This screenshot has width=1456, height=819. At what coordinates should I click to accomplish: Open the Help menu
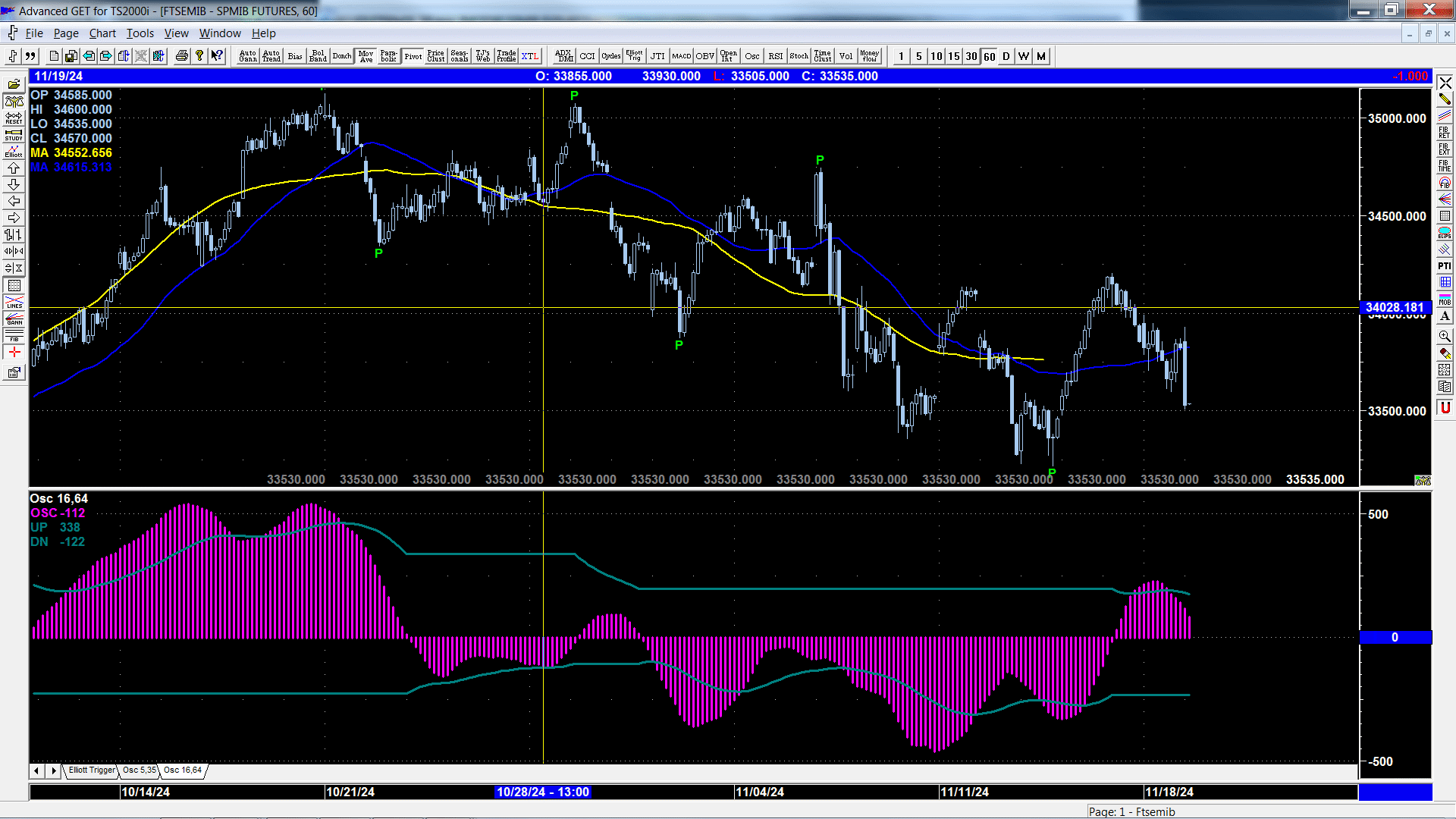click(263, 33)
